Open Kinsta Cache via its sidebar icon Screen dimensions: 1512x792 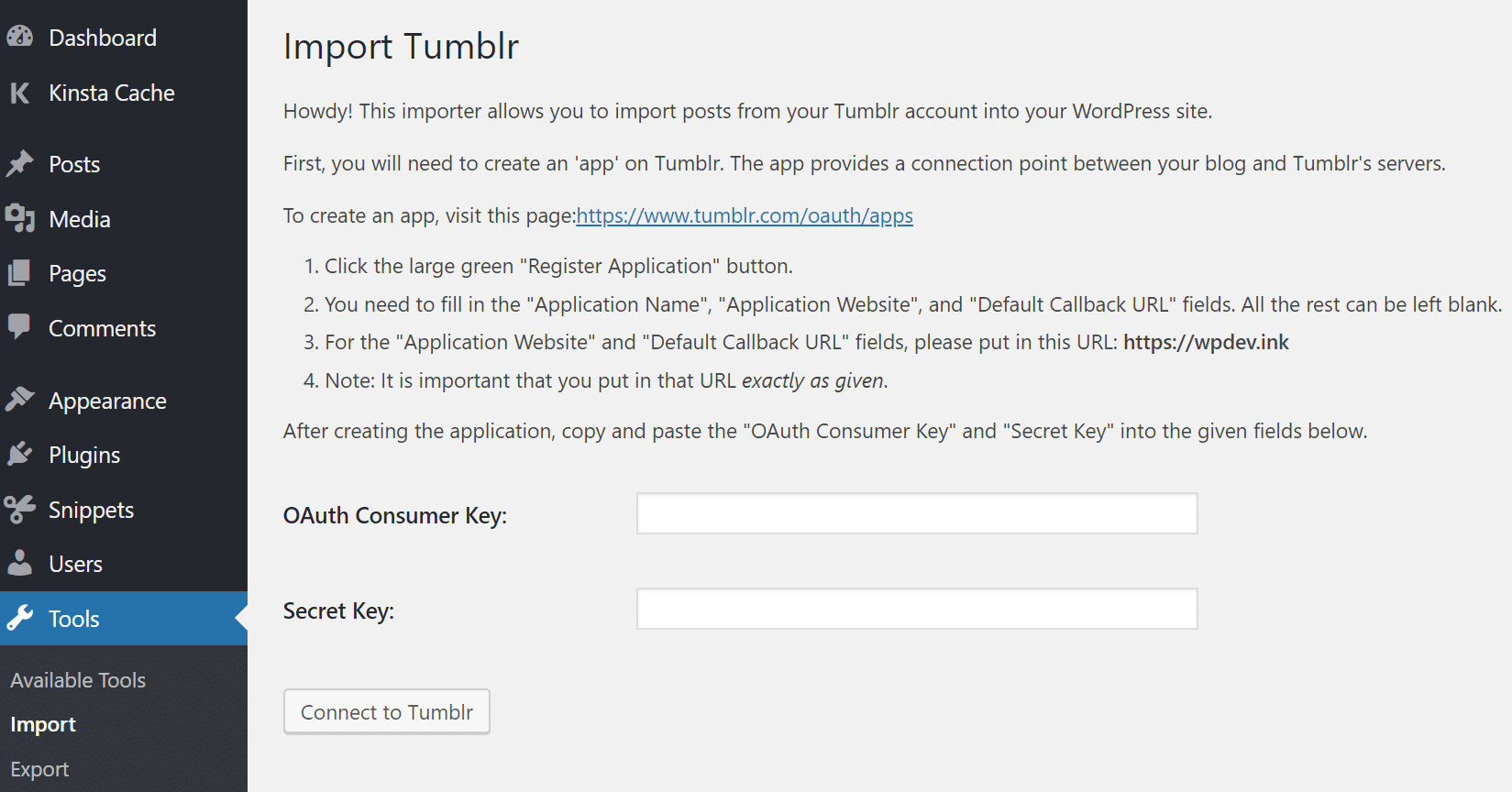pos(20,93)
